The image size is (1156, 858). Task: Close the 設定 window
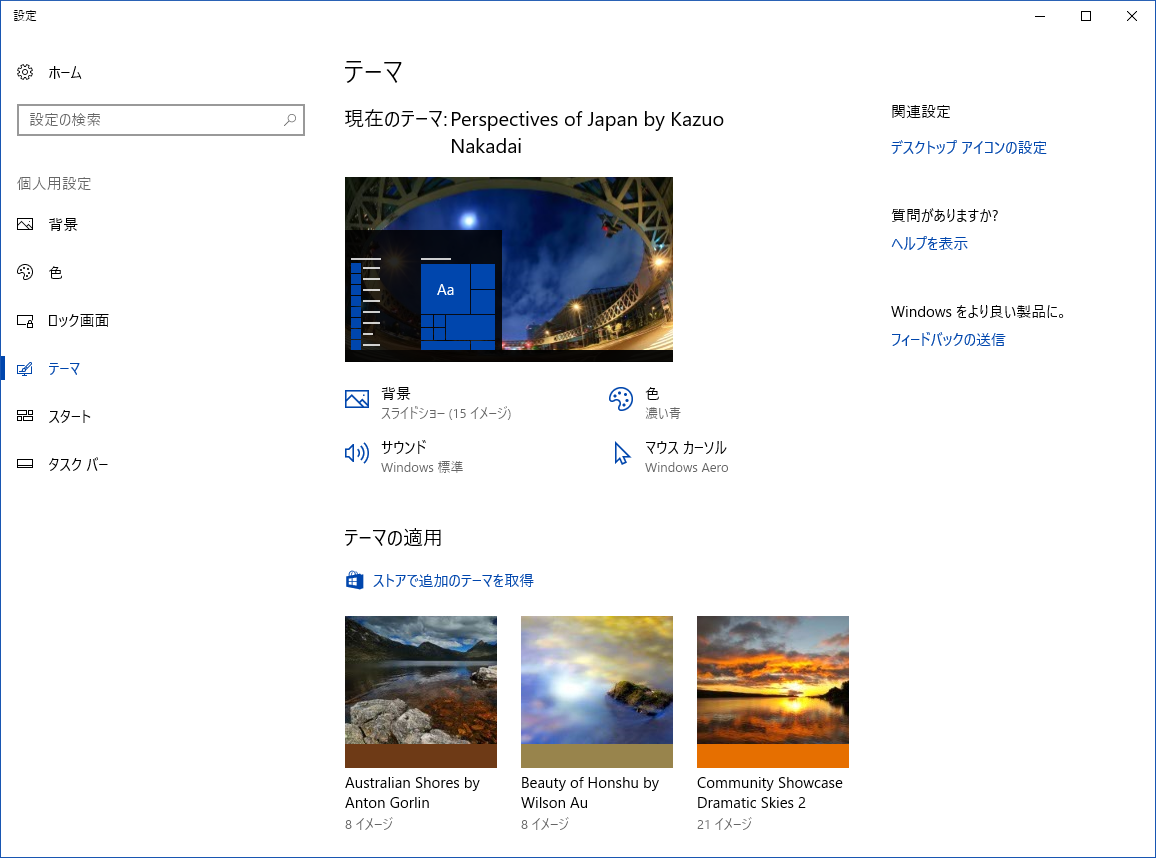click(x=1132, y=16)
